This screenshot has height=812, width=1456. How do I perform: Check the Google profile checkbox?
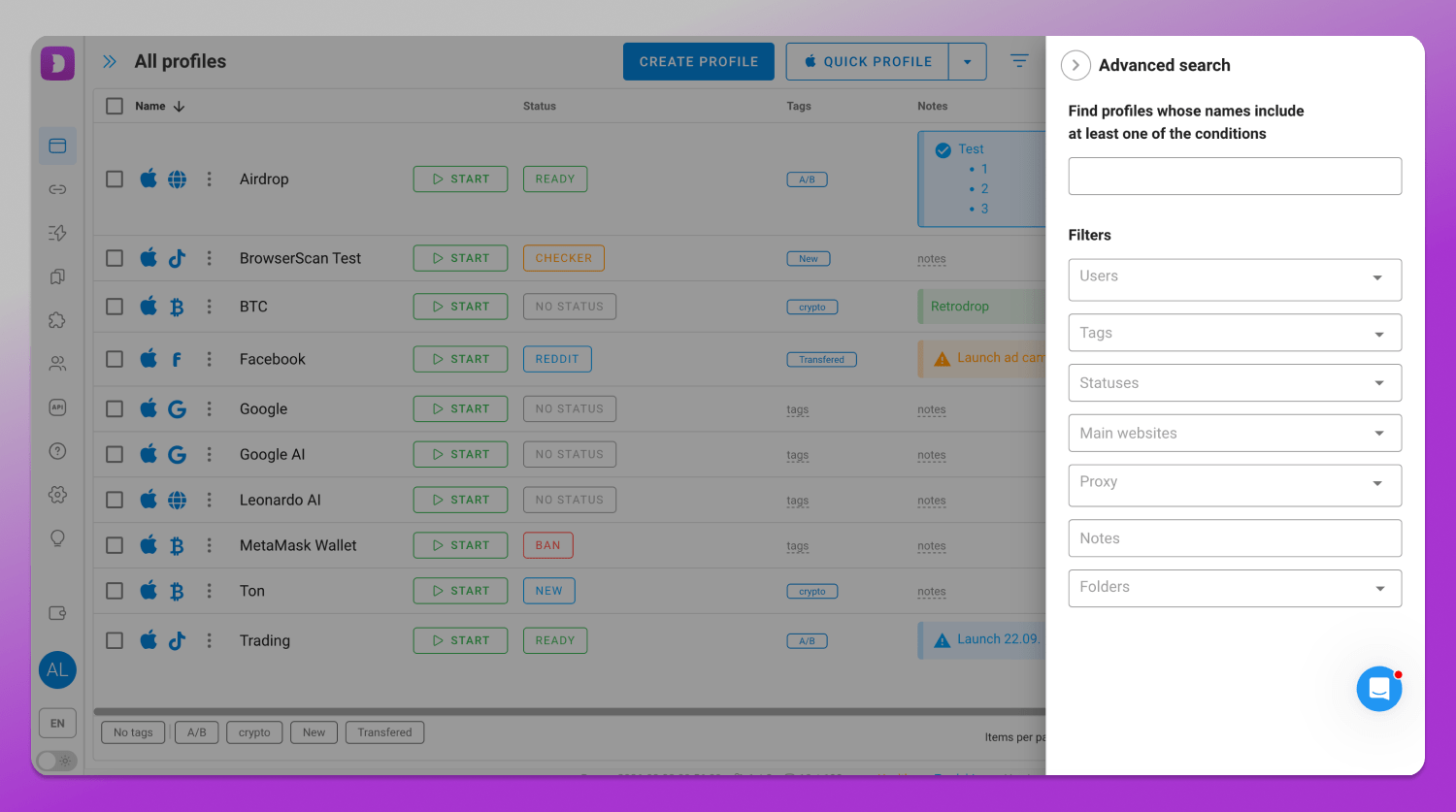click(x=115, y=408)
